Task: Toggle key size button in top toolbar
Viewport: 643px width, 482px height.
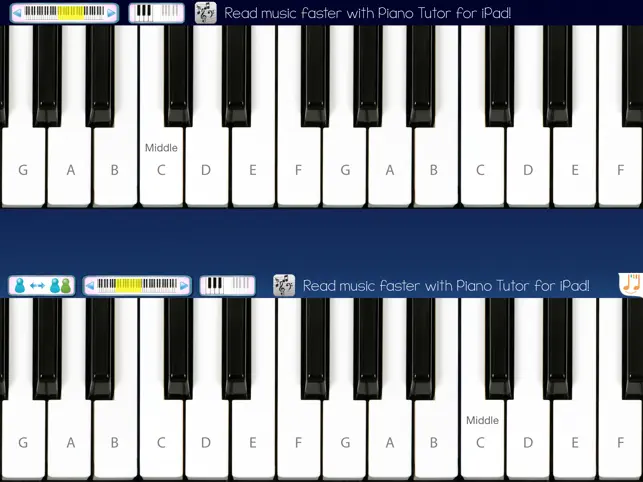Action: [x=156, y=13]
